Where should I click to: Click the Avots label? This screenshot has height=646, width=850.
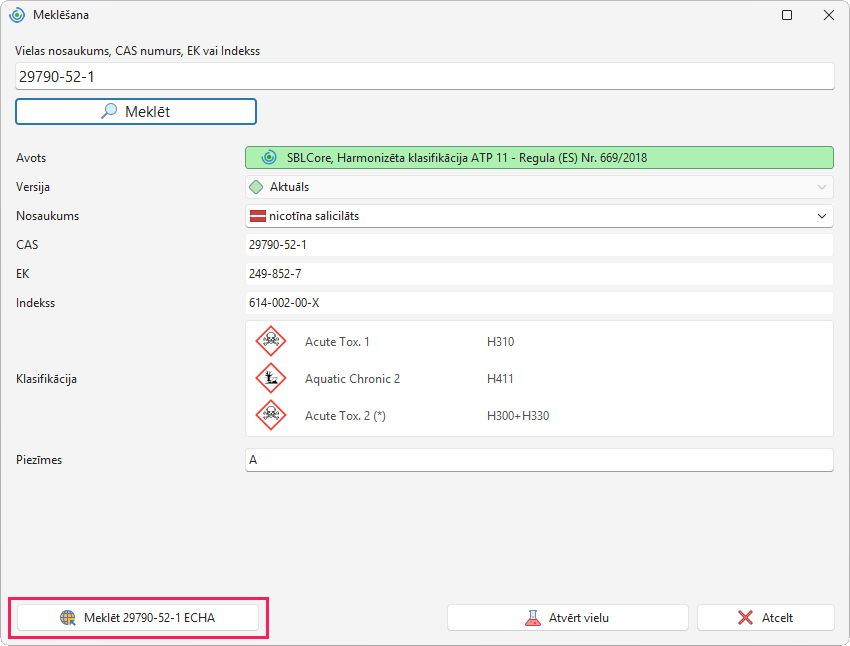pos(31,158)
